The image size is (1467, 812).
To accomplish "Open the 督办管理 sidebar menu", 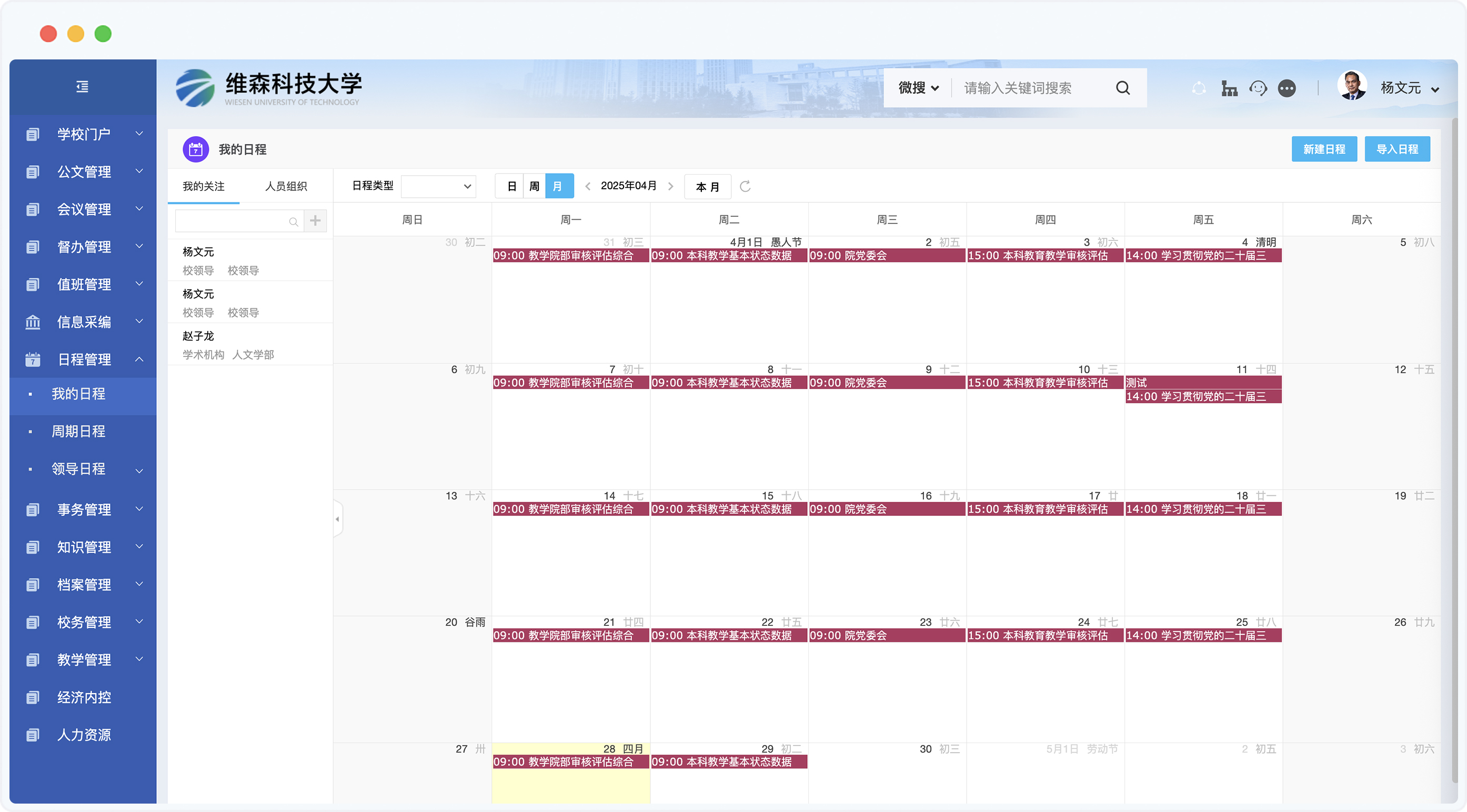I will (83, 247).
